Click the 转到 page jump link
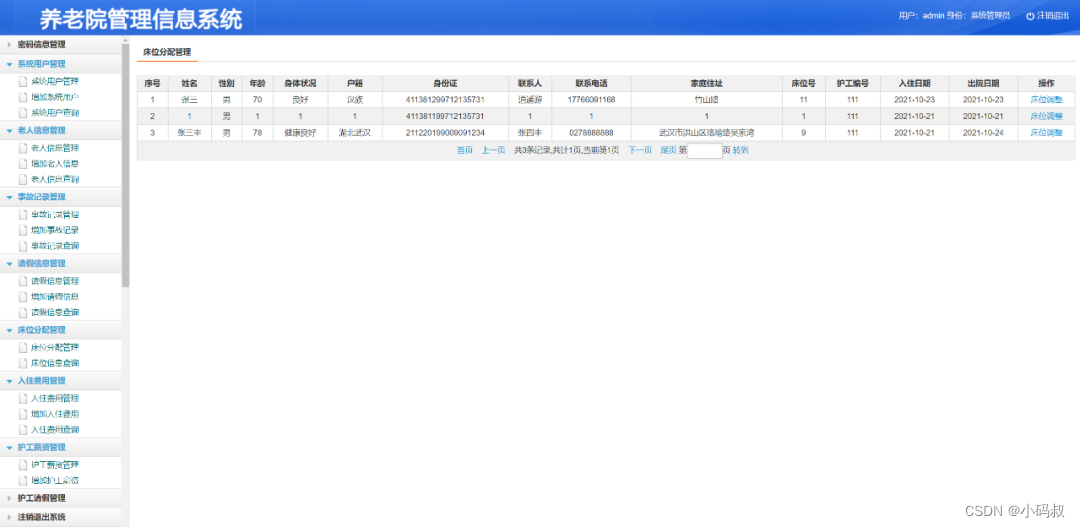Viewport: 1080px width, 527px height. [x=740, y=150]
